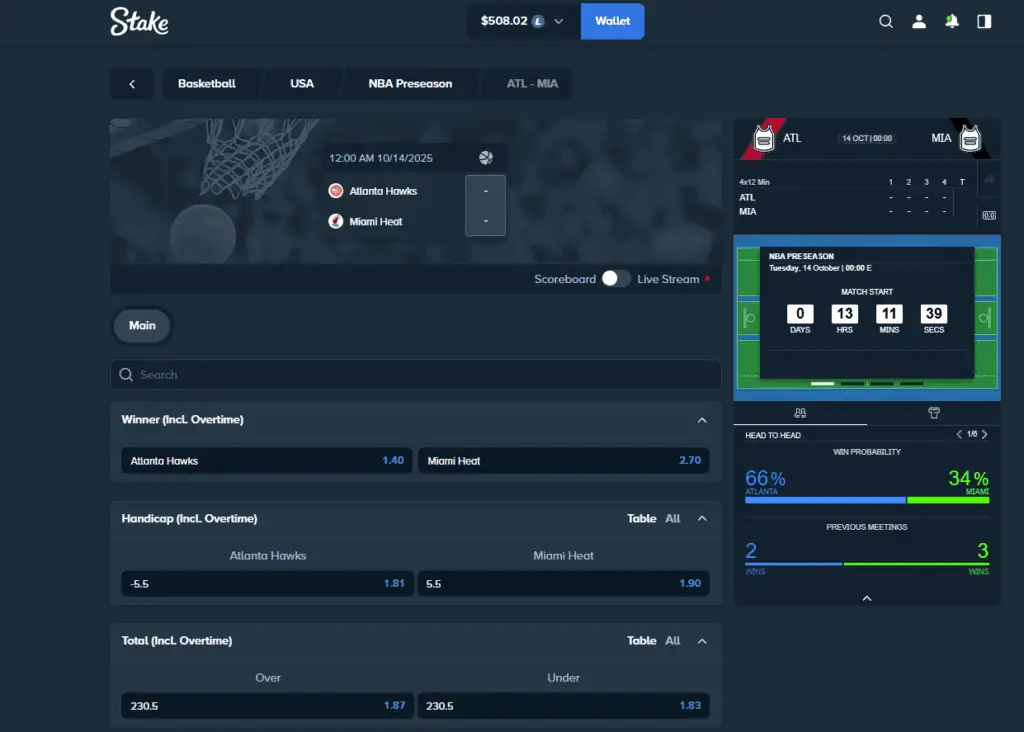Screen dimensions: 1024x732
Task: Toggle the sidebar panel icon in header
Action: coord(984,21)
